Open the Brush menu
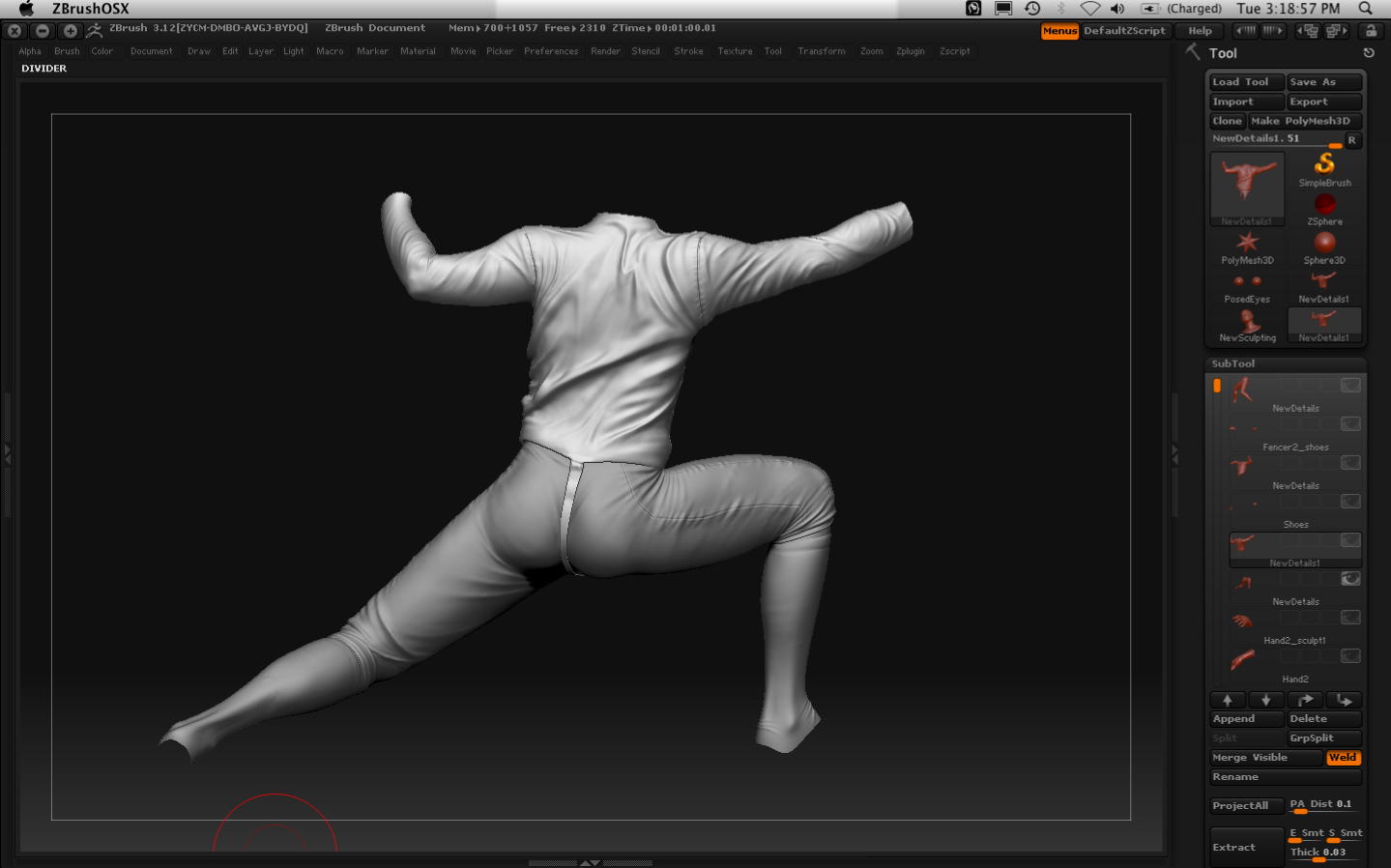The image size is (1391, 868). coord(67,51)
